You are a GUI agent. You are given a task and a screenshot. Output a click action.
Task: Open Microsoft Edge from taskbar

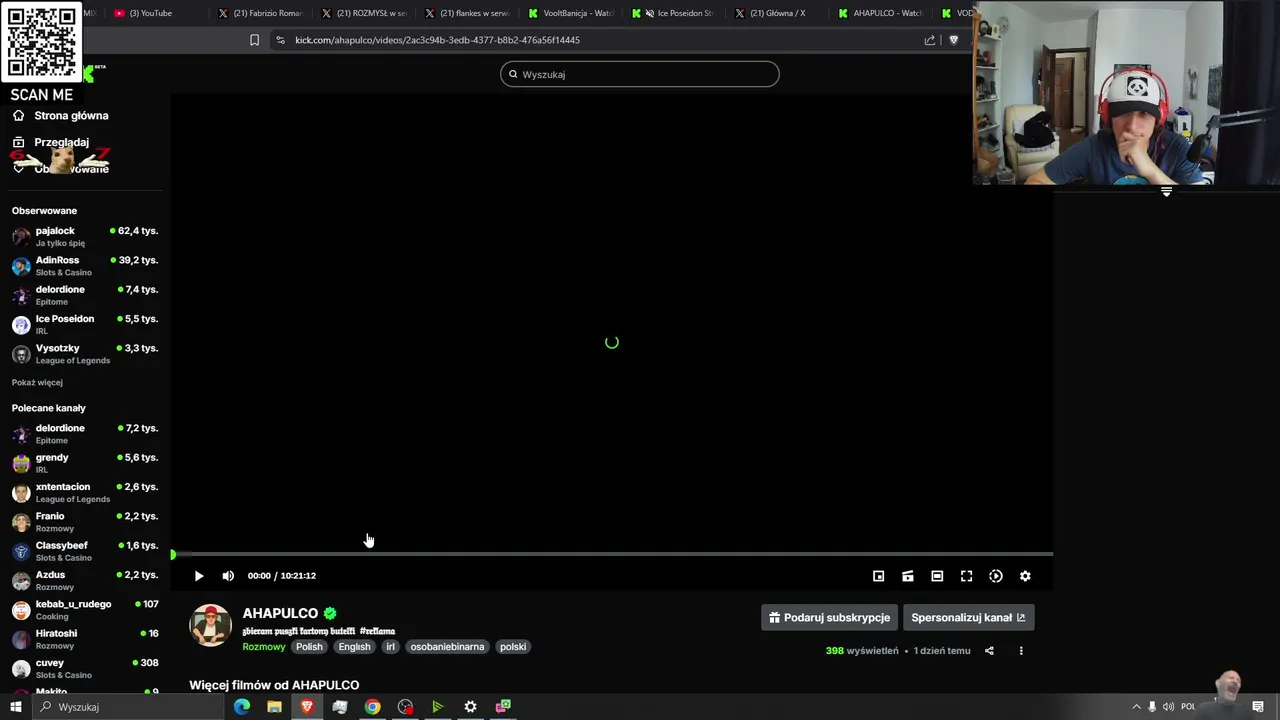click(242, 707)
